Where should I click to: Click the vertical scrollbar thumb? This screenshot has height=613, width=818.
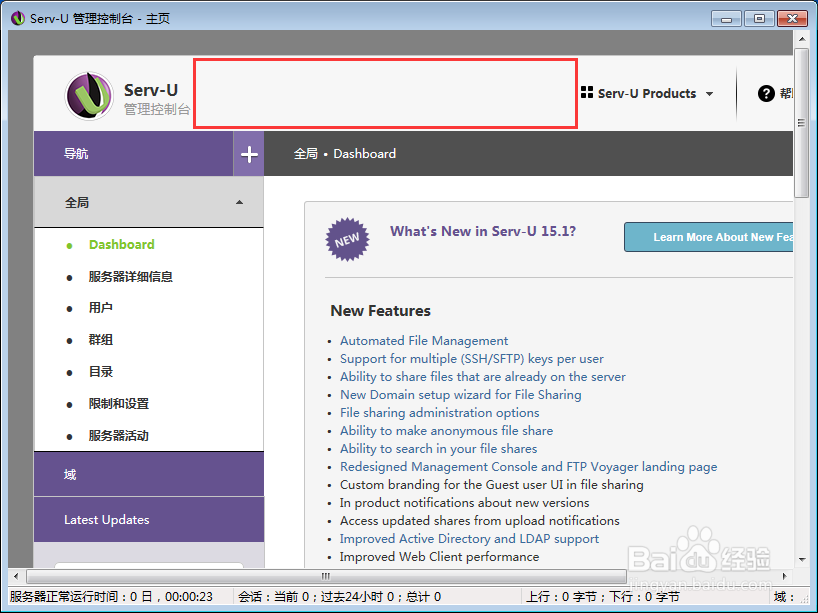[x=802, y=123]
